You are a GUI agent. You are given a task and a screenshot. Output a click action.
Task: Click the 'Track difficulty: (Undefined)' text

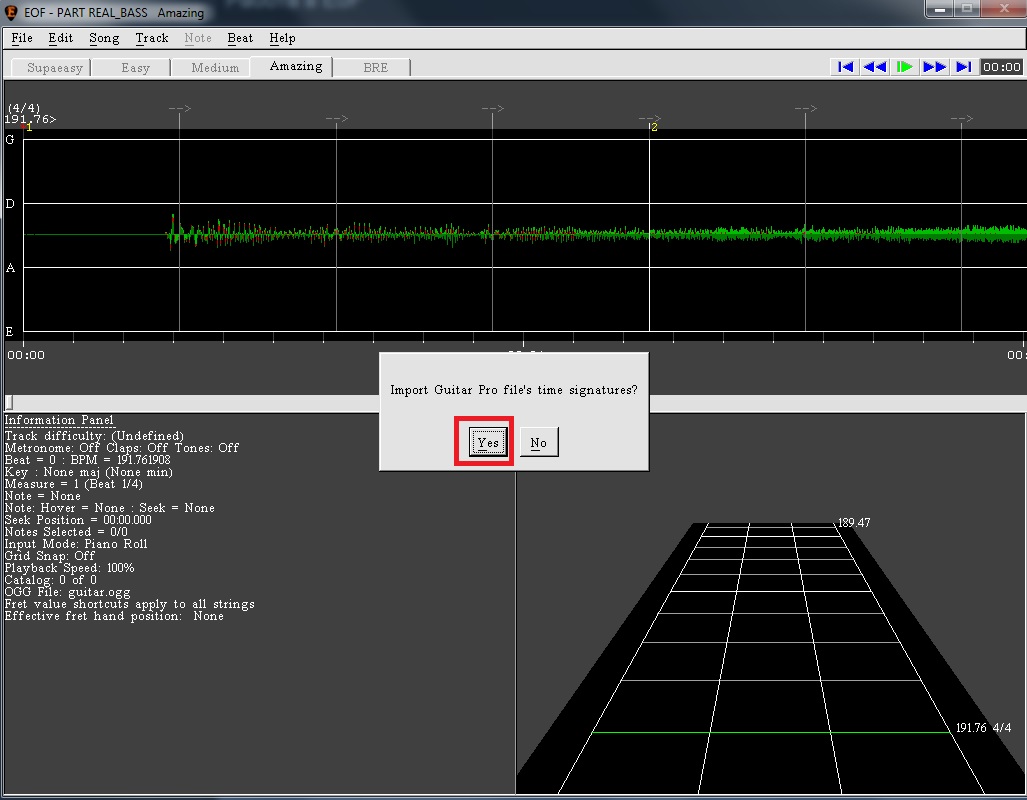pyautogui.click(x=94, y=436)
